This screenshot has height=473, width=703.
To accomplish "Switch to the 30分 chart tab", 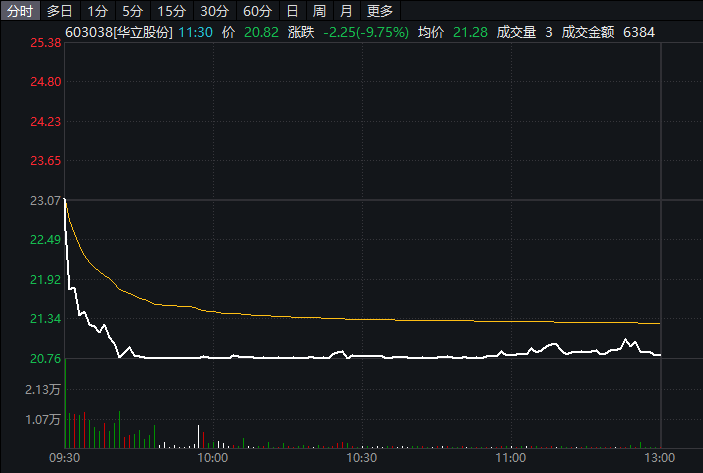I will click(214, 12).
